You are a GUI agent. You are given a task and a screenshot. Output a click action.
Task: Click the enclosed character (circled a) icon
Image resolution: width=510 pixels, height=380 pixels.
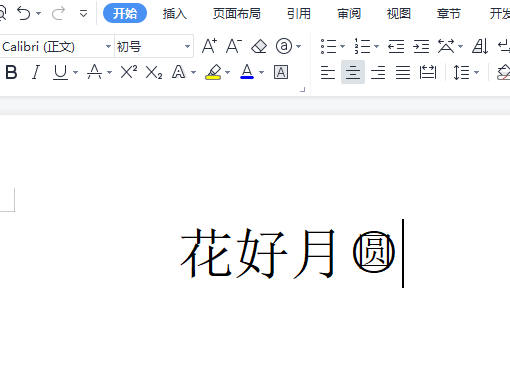tap(284, 46)
